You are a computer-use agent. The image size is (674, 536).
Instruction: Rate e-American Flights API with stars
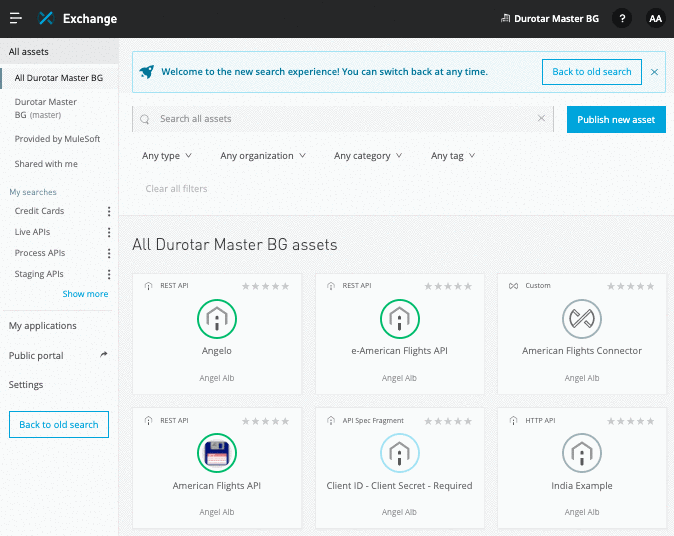pos(448,286)
